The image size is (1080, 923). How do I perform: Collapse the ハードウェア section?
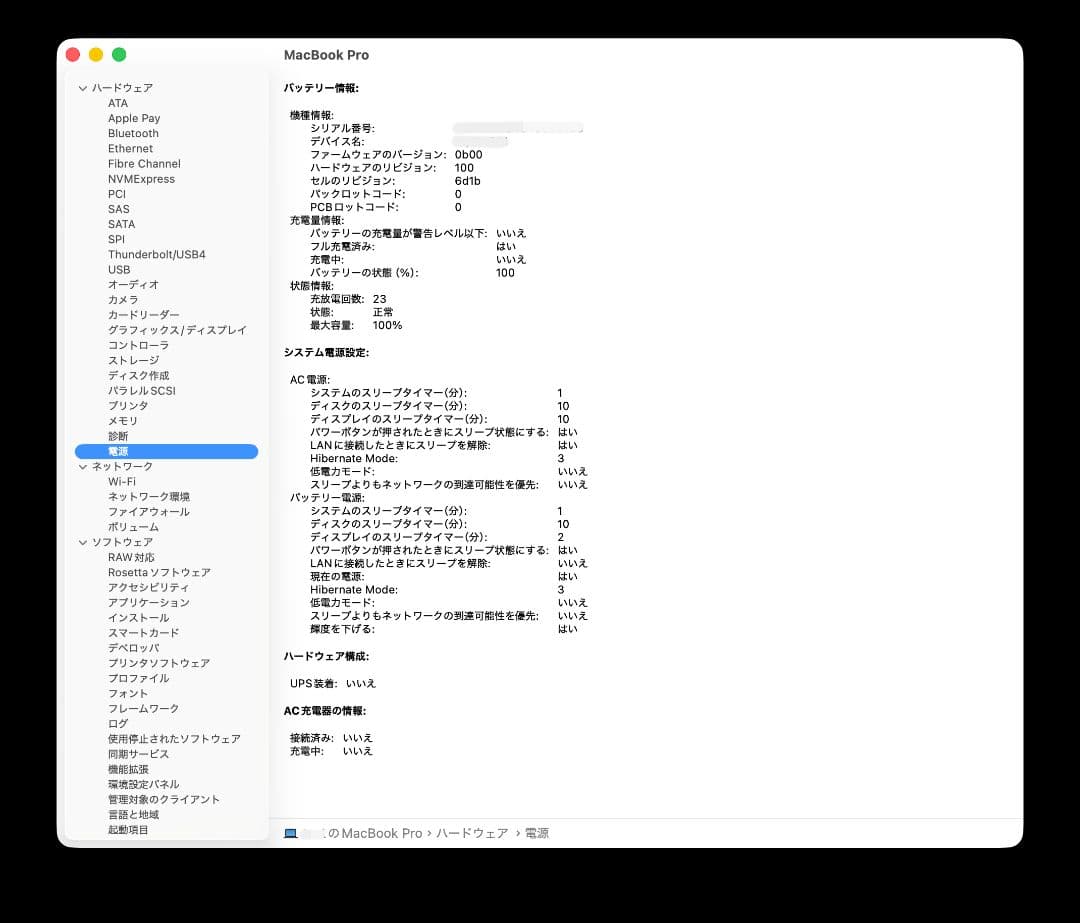tap(83, 87)
